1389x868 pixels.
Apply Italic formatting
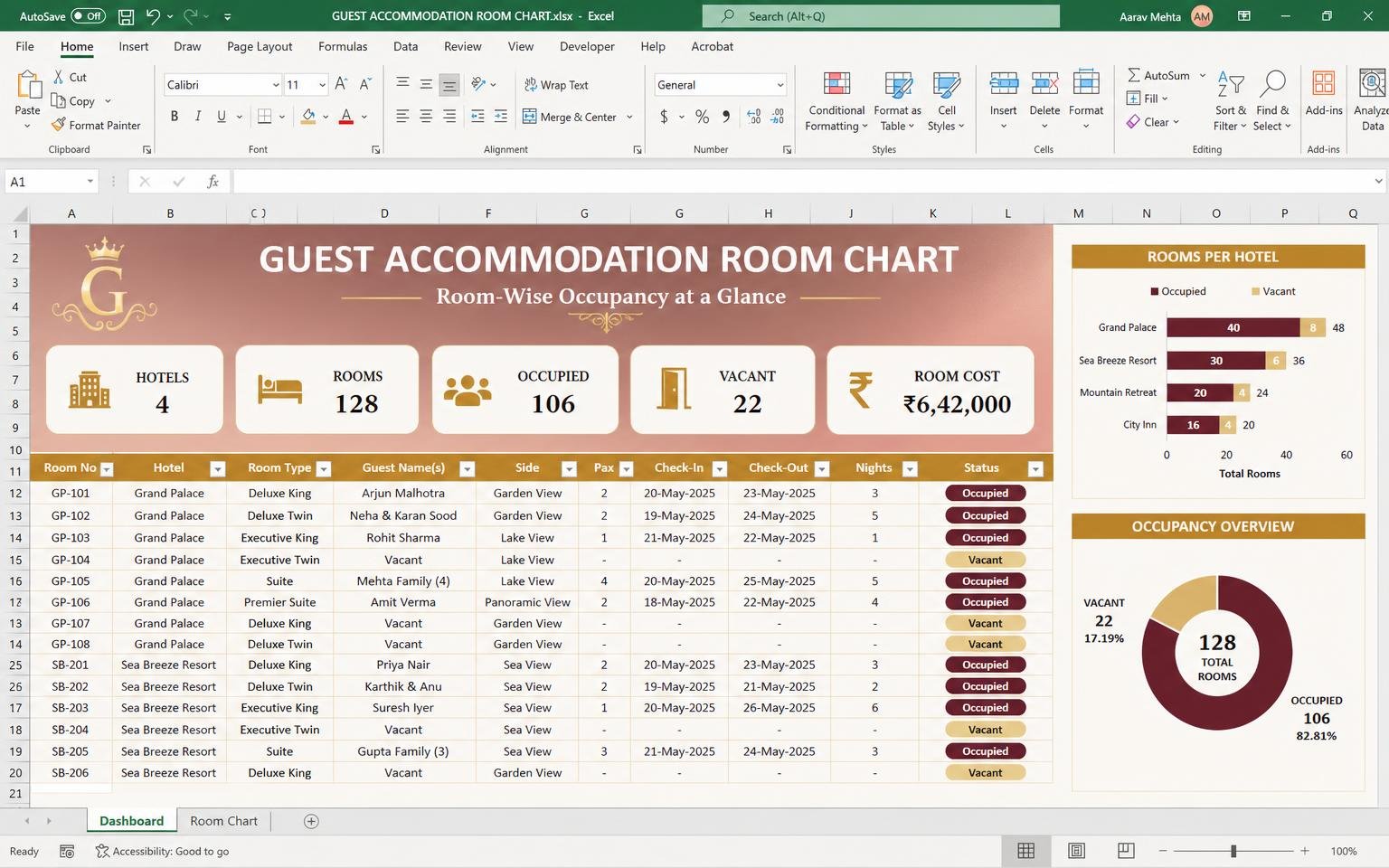pyautogui.click(x=197, y=116)
